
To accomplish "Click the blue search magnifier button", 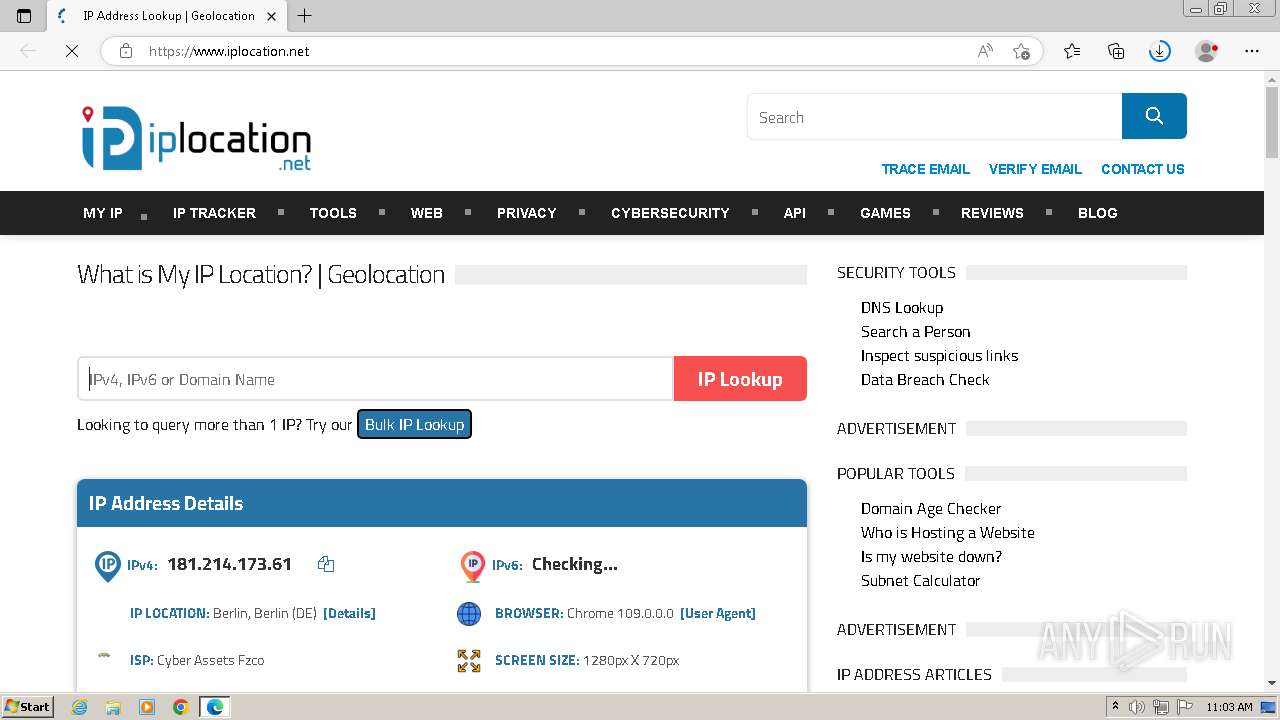I will pyautogui.click(x=1154, y=116).
